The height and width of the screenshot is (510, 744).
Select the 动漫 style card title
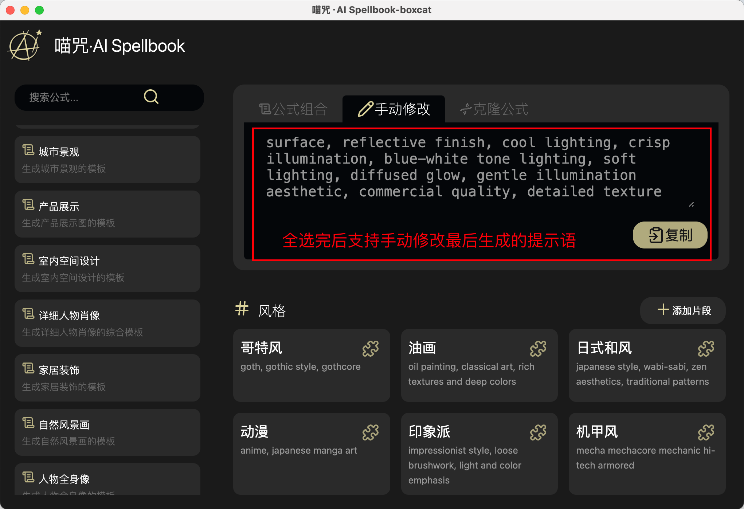tap(254, 432)
